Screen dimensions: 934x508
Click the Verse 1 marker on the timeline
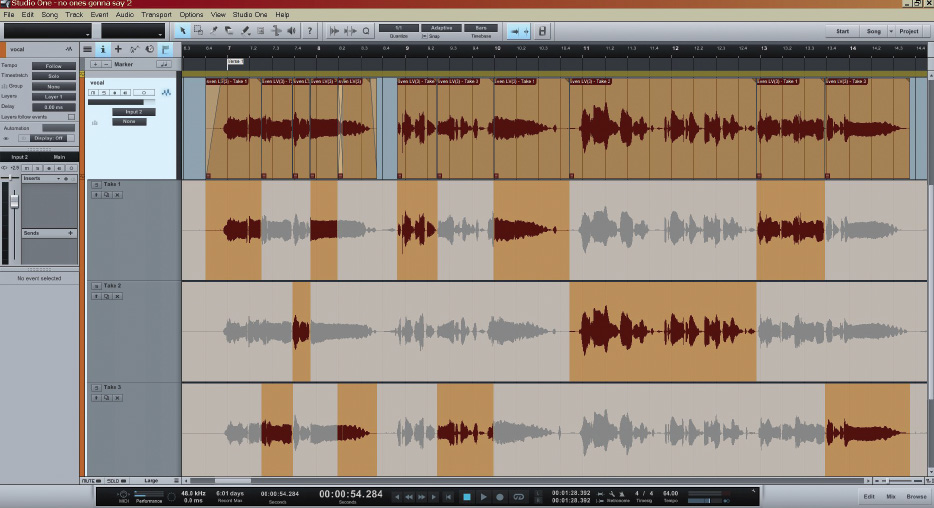click(x=235, y=61)
